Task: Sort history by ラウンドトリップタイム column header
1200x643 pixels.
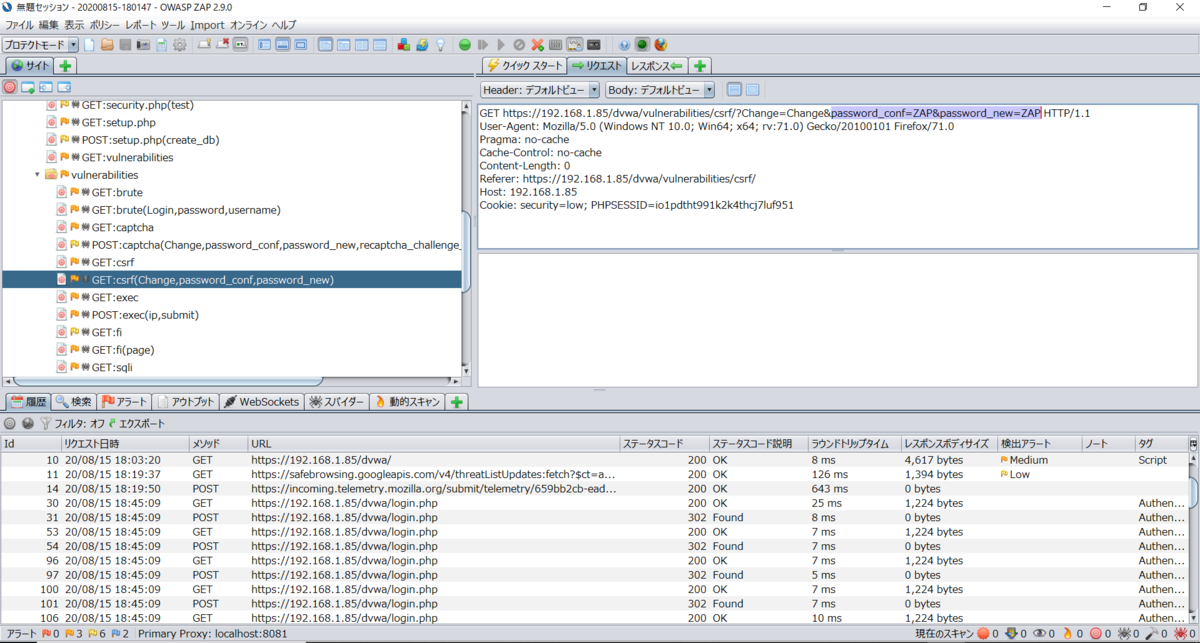Action: point(853,443)
